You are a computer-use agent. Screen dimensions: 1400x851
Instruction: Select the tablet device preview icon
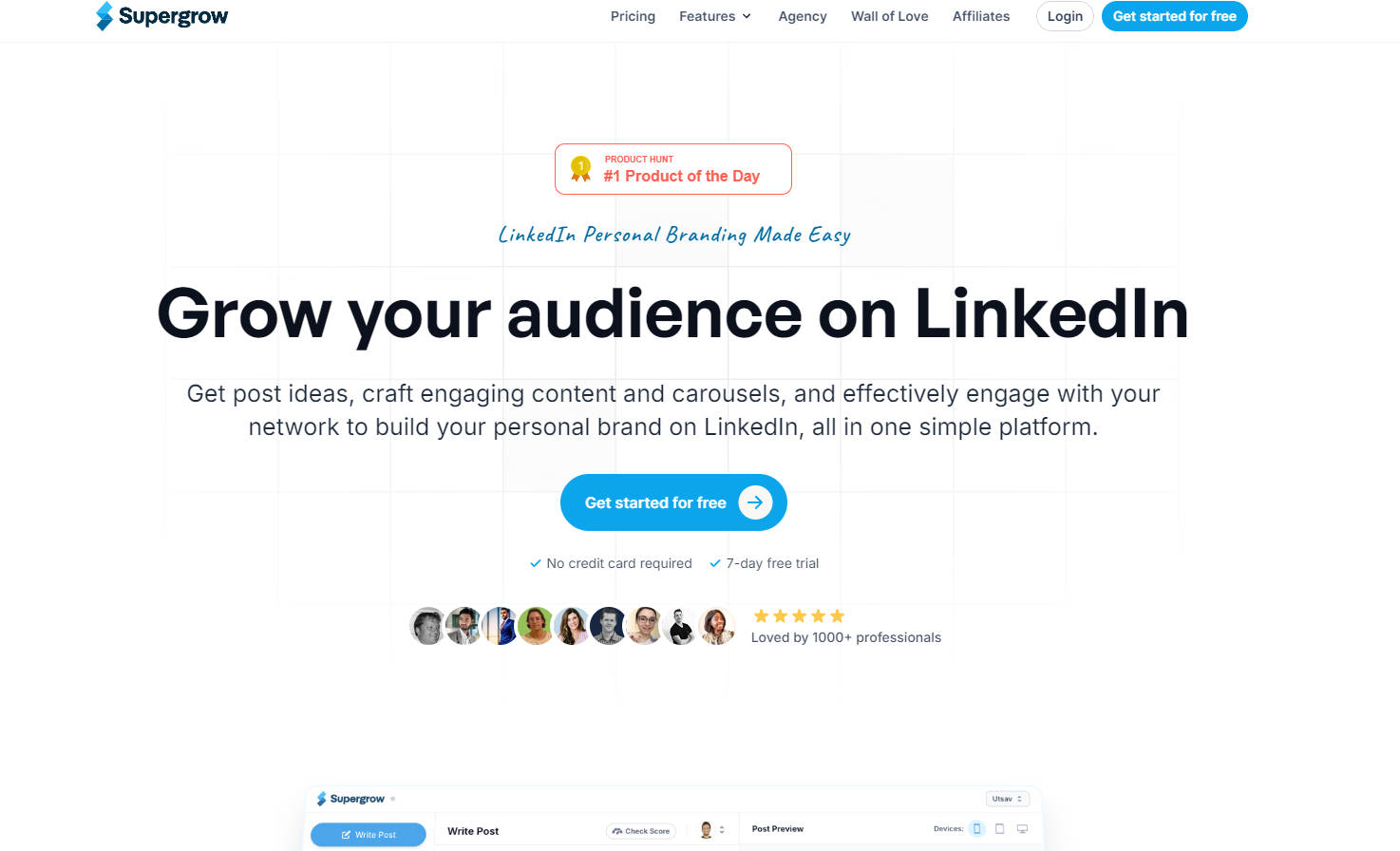[x=999, y=829]
